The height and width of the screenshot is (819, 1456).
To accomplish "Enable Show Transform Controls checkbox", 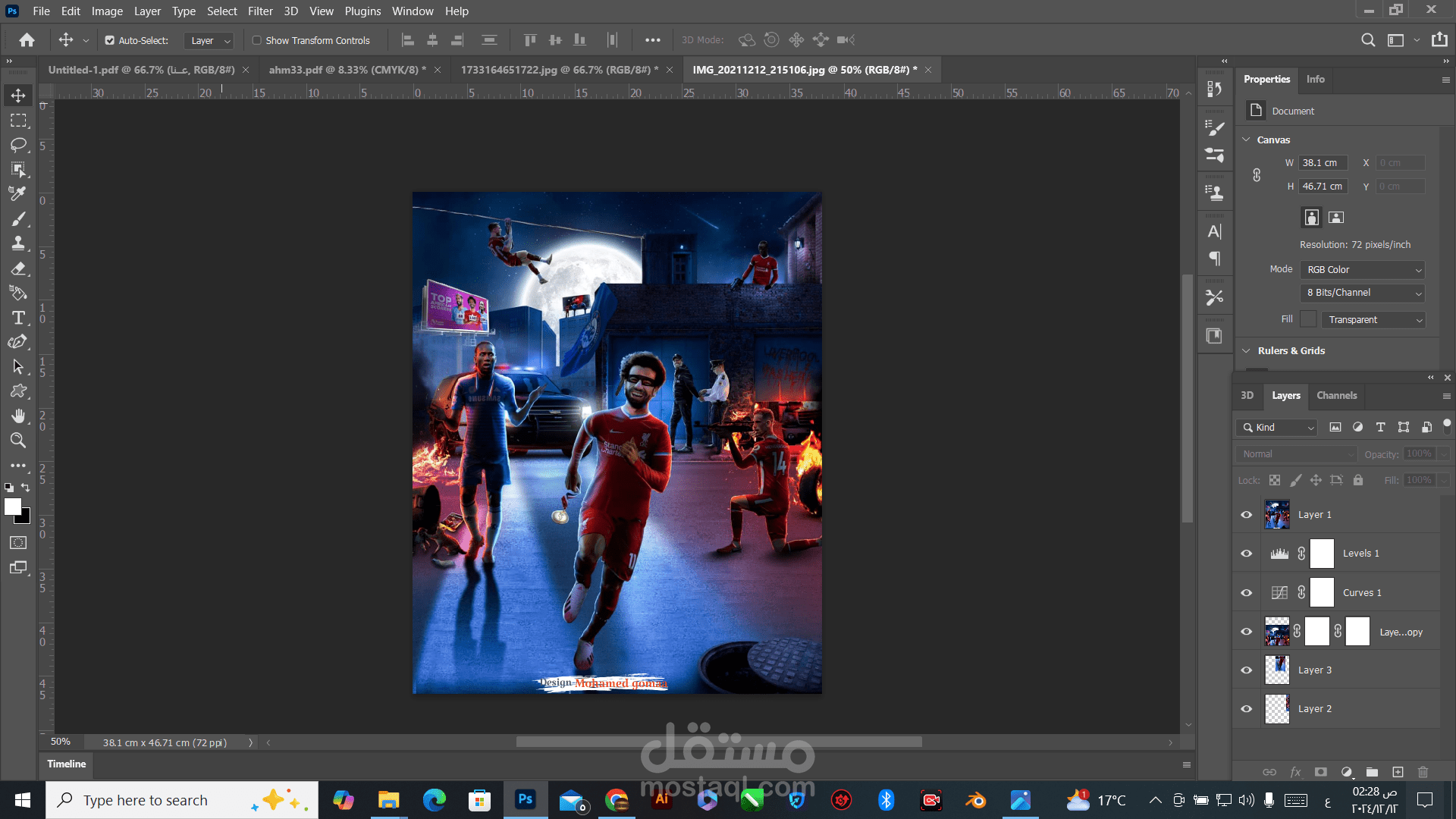I will (257, 40).
